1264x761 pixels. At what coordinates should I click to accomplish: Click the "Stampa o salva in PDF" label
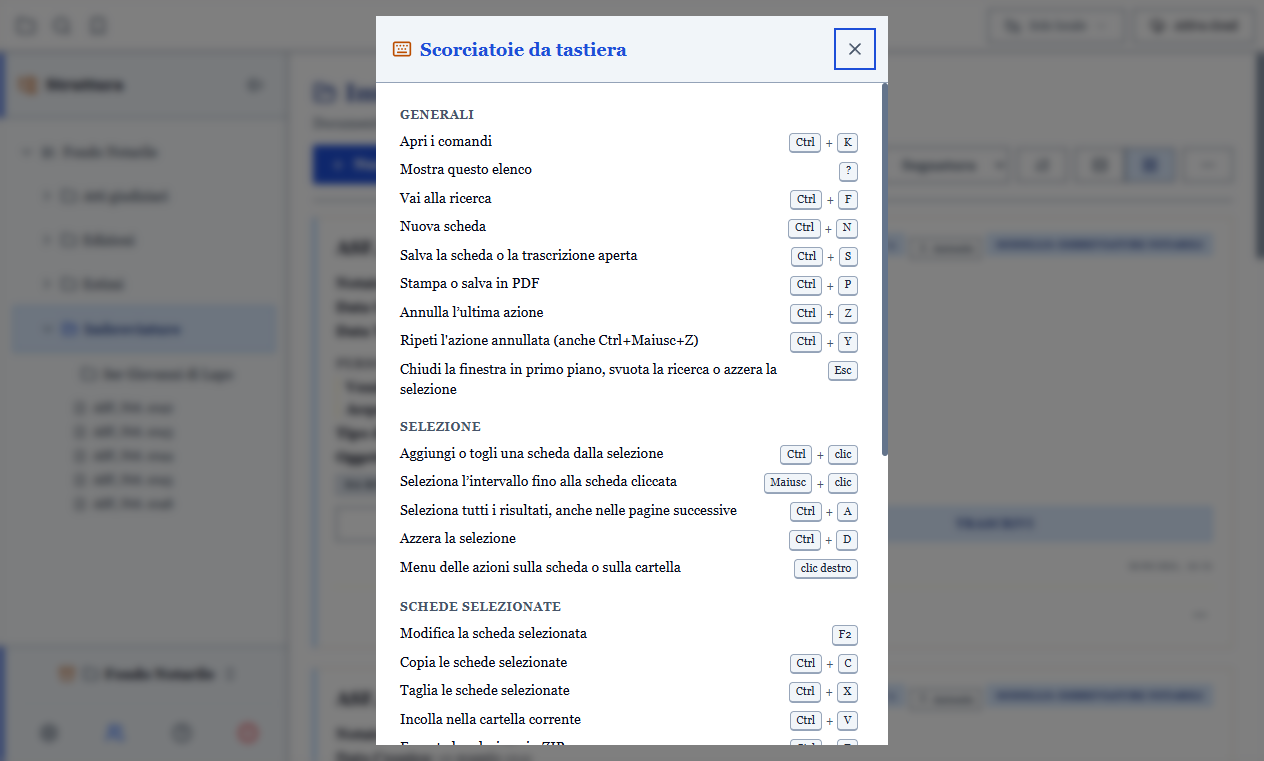470,284
